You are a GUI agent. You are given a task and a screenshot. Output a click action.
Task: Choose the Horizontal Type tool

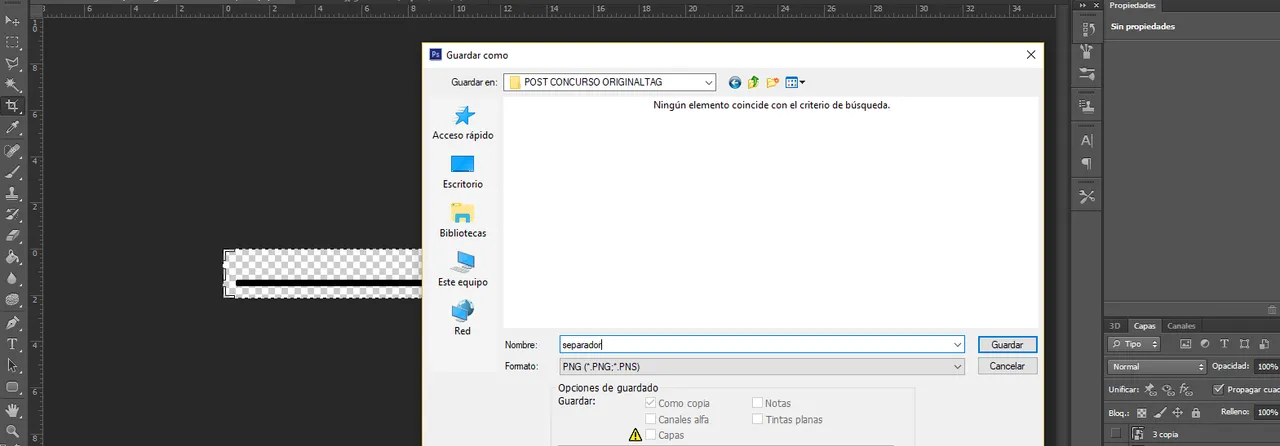(13, 345)
